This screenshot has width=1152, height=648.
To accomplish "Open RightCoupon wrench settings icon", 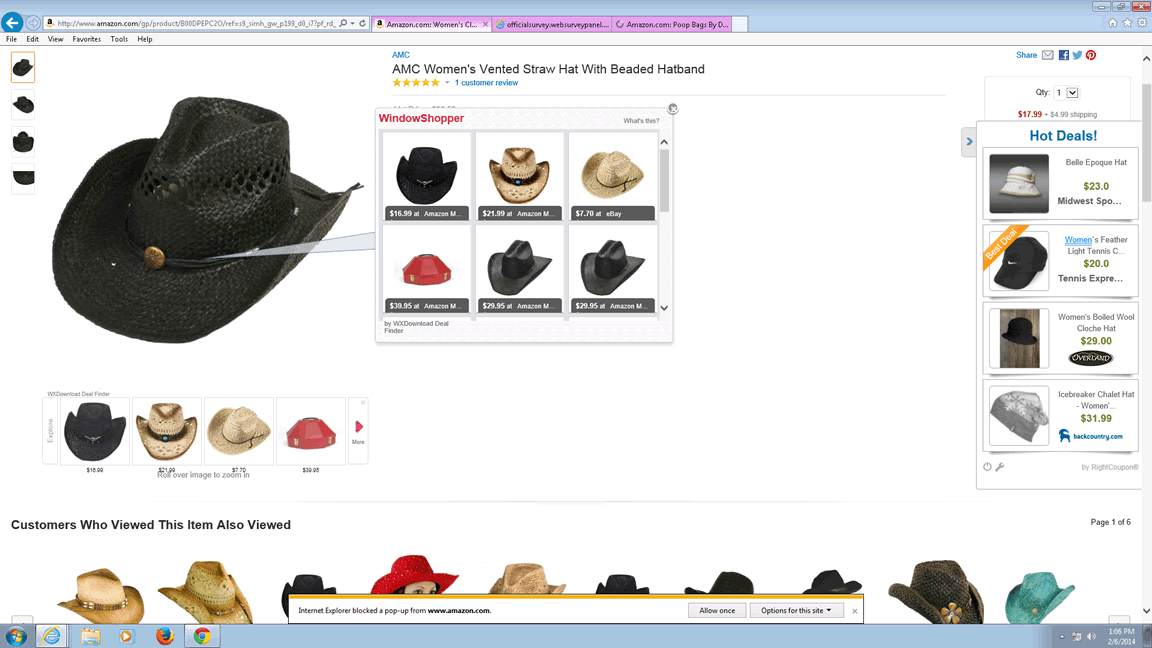I will tap(999, 467).
